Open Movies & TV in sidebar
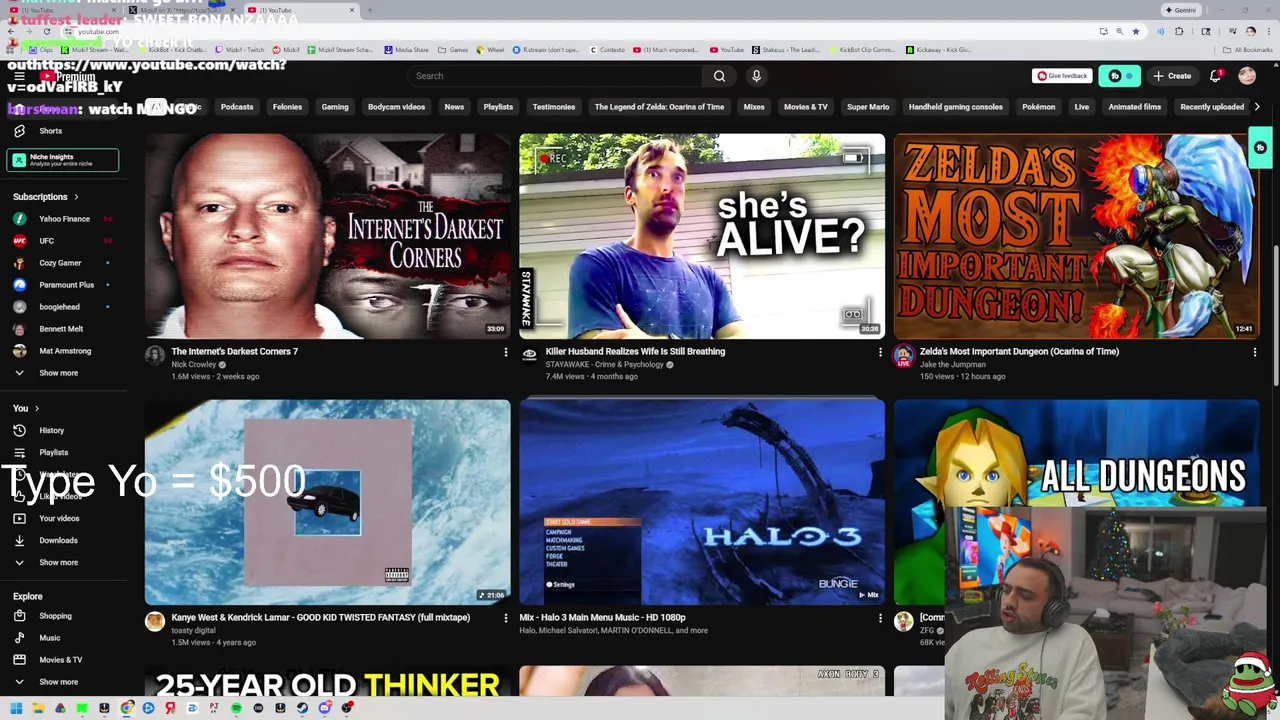This screenshot has height=720, width=1280. tap(60, 660)
